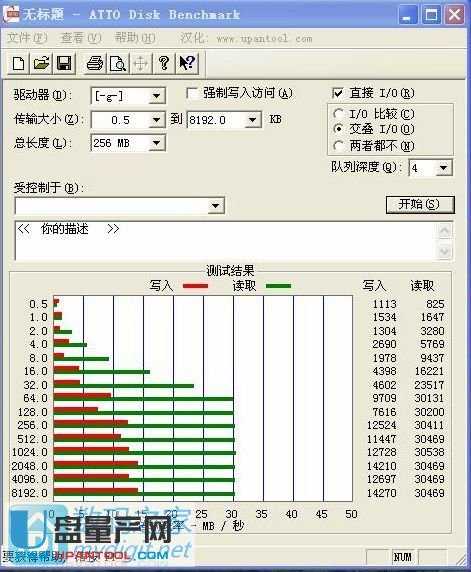Viewport: 471px width, 572px height.
Task: Click the description box scroll up arrow
Action: click(x=445, y=231)
